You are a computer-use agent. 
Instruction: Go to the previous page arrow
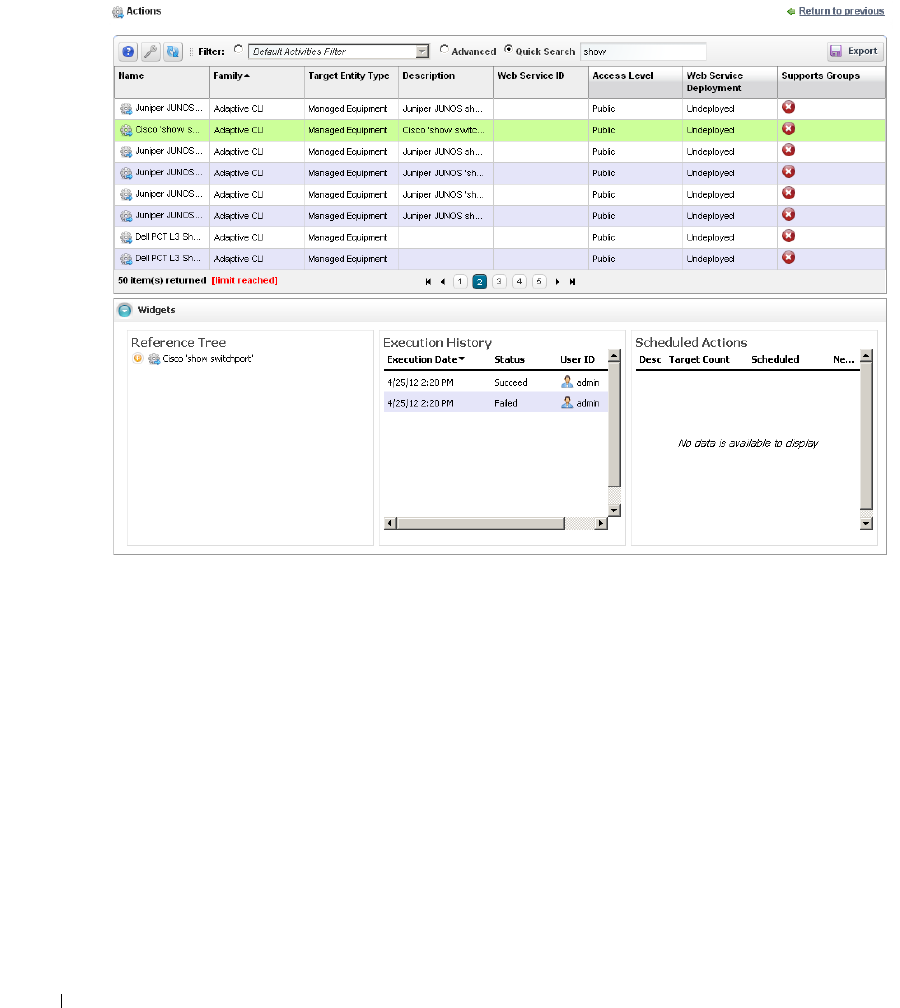(442, 282)
